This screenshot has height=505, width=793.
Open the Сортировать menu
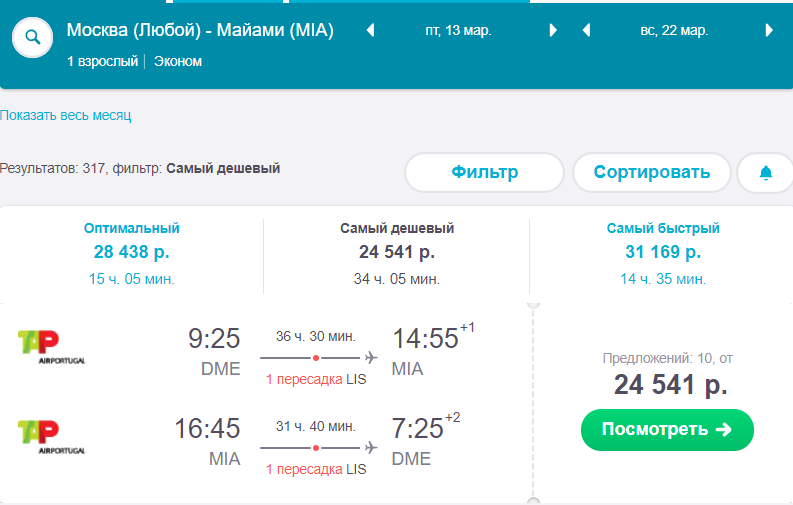(651, 172)
